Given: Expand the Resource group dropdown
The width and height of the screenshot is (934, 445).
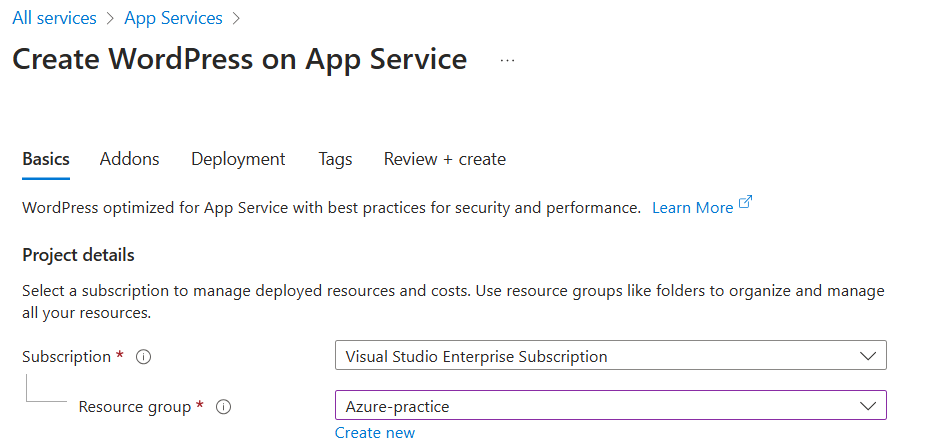Looking at the screenshot, I should [866, 405].
